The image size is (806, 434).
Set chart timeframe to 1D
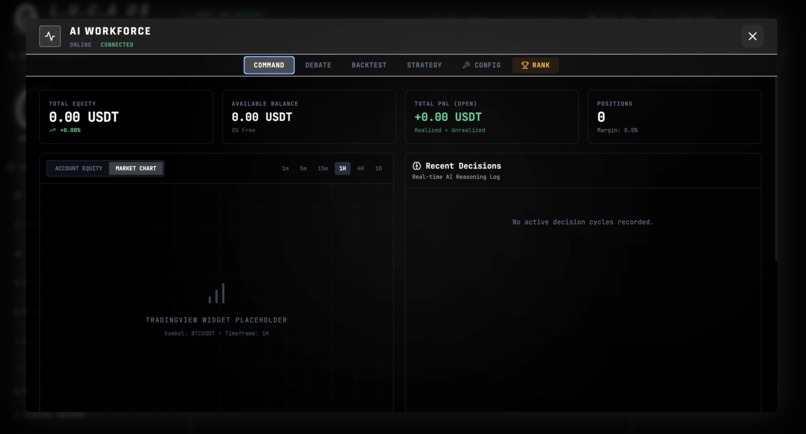coord(378,169)
